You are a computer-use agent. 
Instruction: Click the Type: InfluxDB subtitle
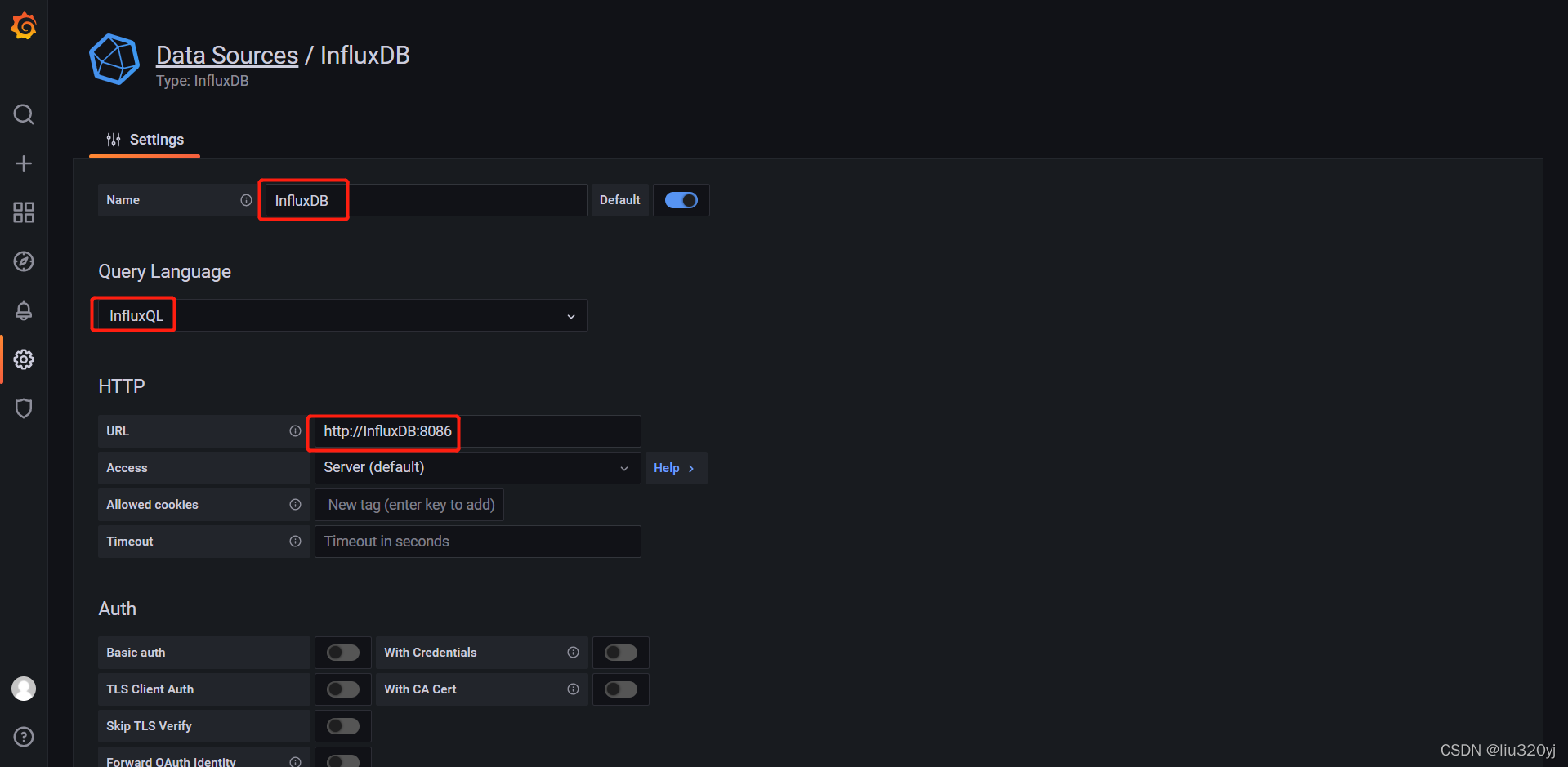(203, 81)
